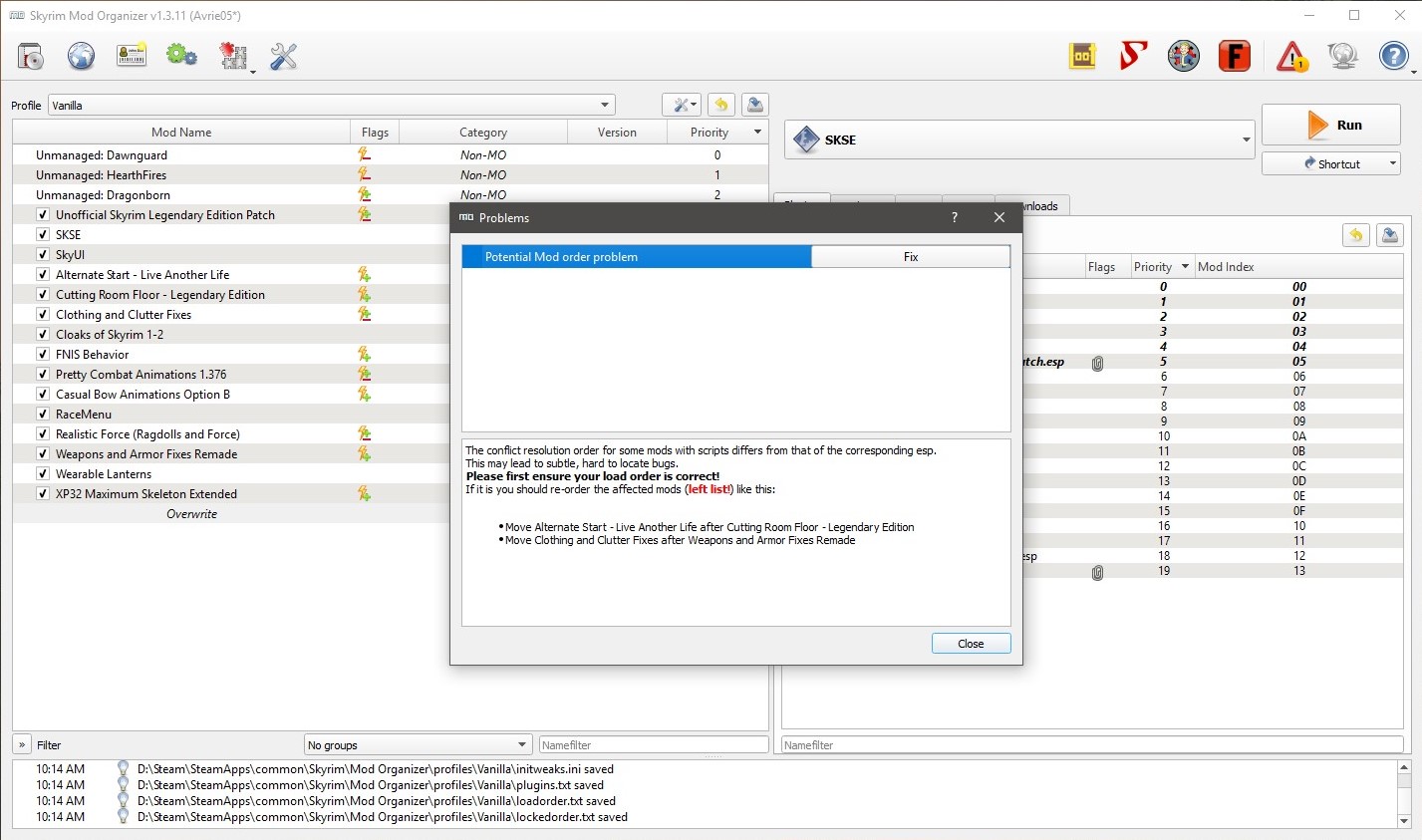Viewport: 1422px width, 840px height.
Task: Open the Profile dropdown showing Vanilla
Action: (x=332, y=106)
